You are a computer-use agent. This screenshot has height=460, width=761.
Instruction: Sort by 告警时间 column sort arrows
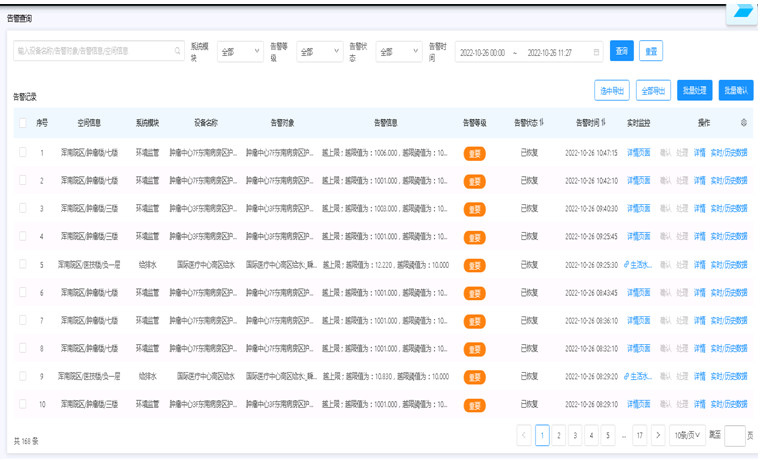pyautogui.click(x=603, y=122)
